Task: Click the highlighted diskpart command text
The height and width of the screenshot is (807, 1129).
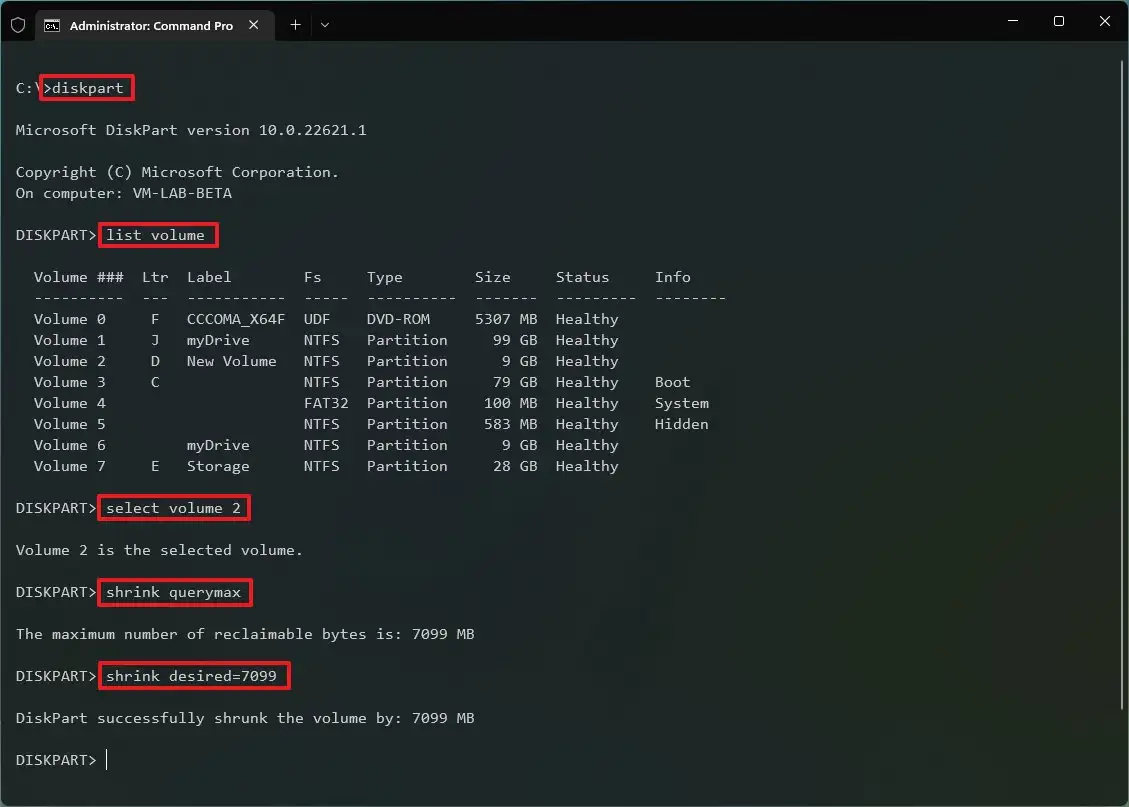Action: point(87,88)
